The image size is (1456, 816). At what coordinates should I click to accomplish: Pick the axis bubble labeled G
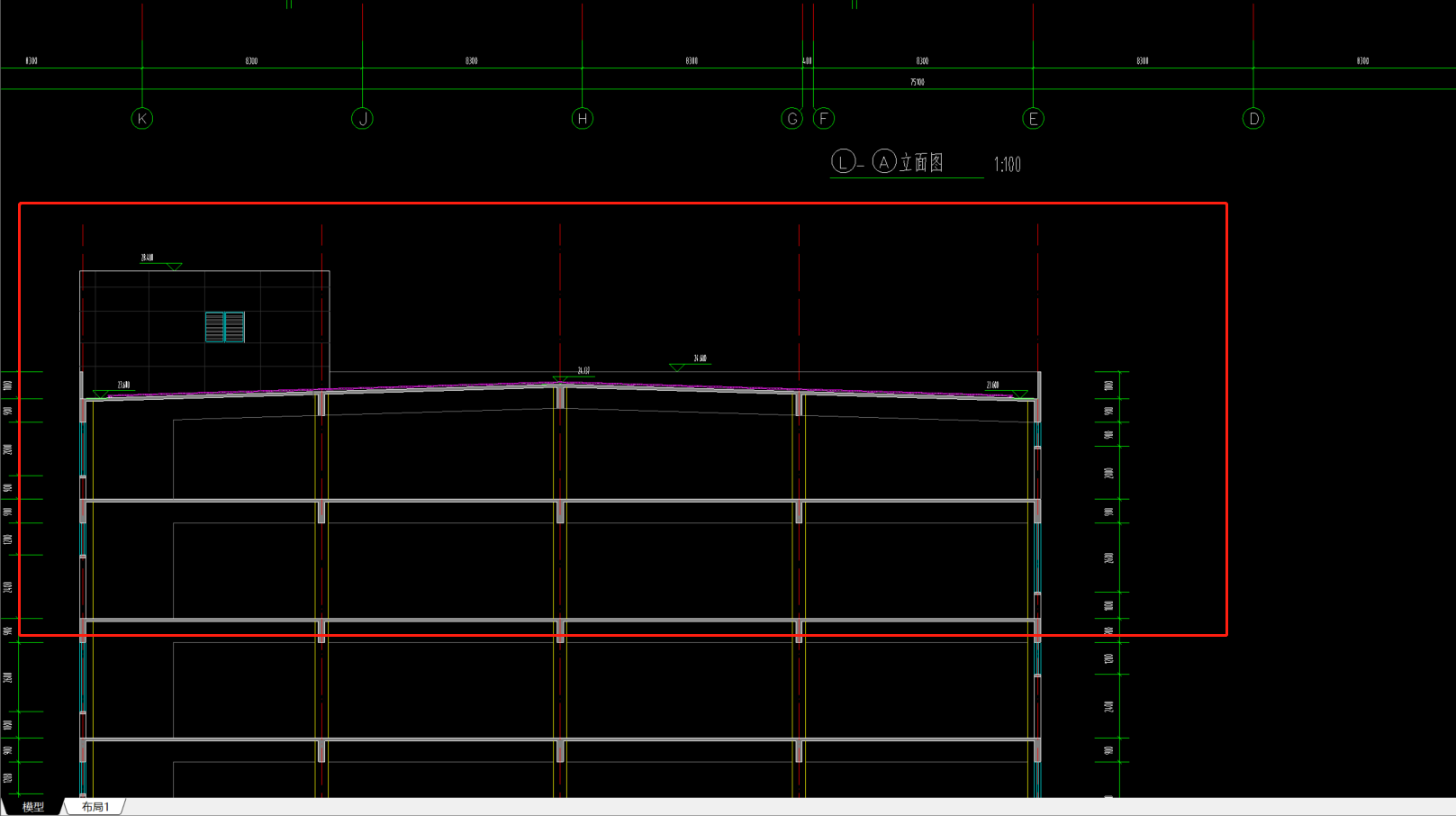792,119
